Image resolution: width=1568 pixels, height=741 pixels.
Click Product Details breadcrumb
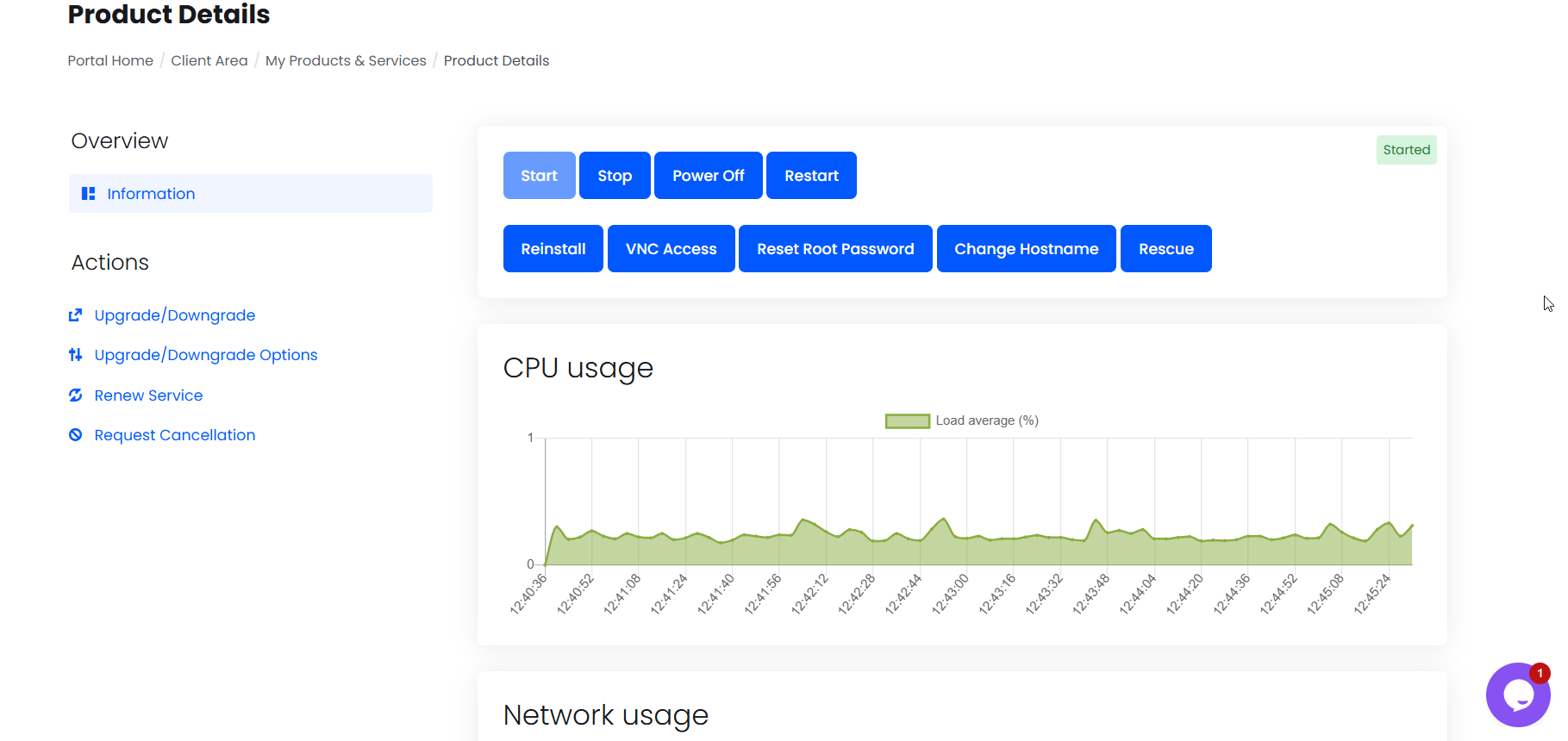497,60
